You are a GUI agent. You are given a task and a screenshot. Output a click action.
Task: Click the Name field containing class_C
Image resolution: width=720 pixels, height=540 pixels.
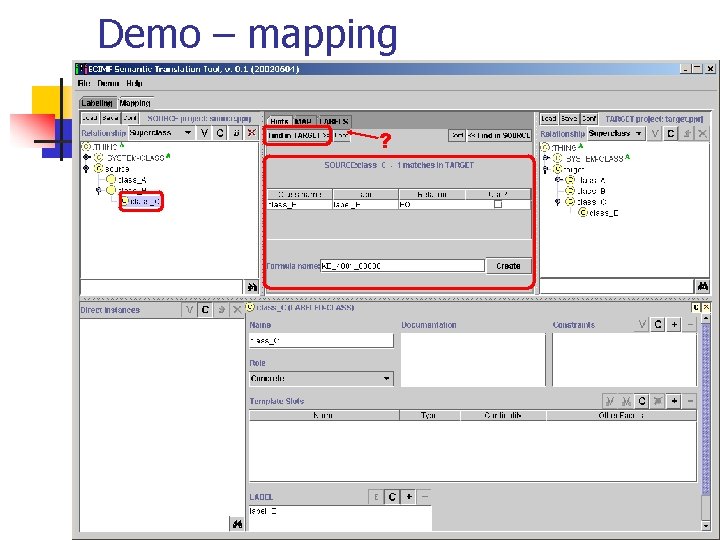(321, 341)
